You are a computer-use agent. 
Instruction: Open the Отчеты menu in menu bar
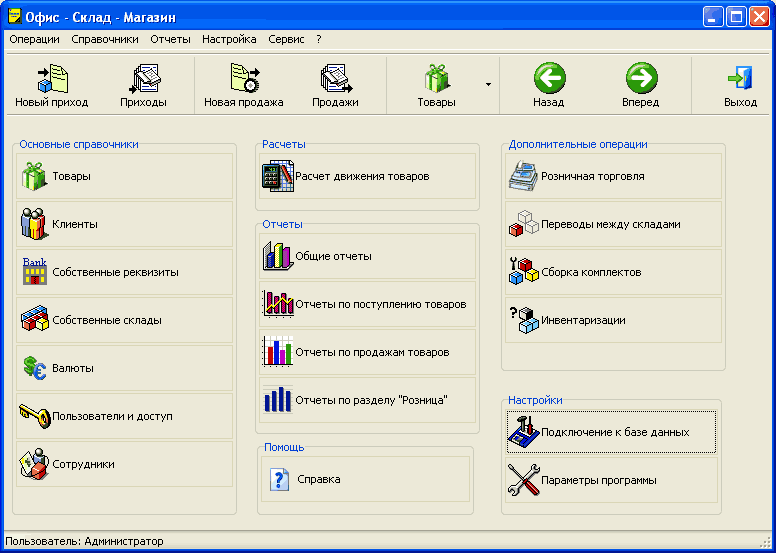170,39
